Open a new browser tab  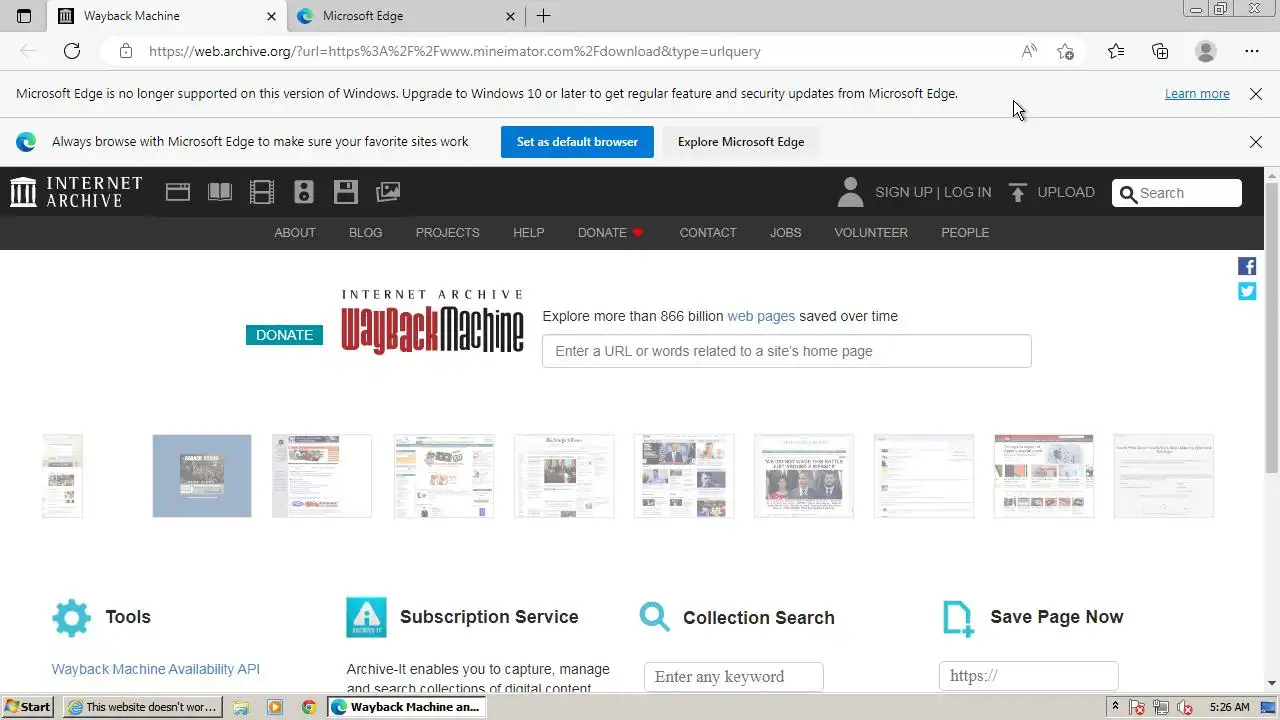(543, 16)
